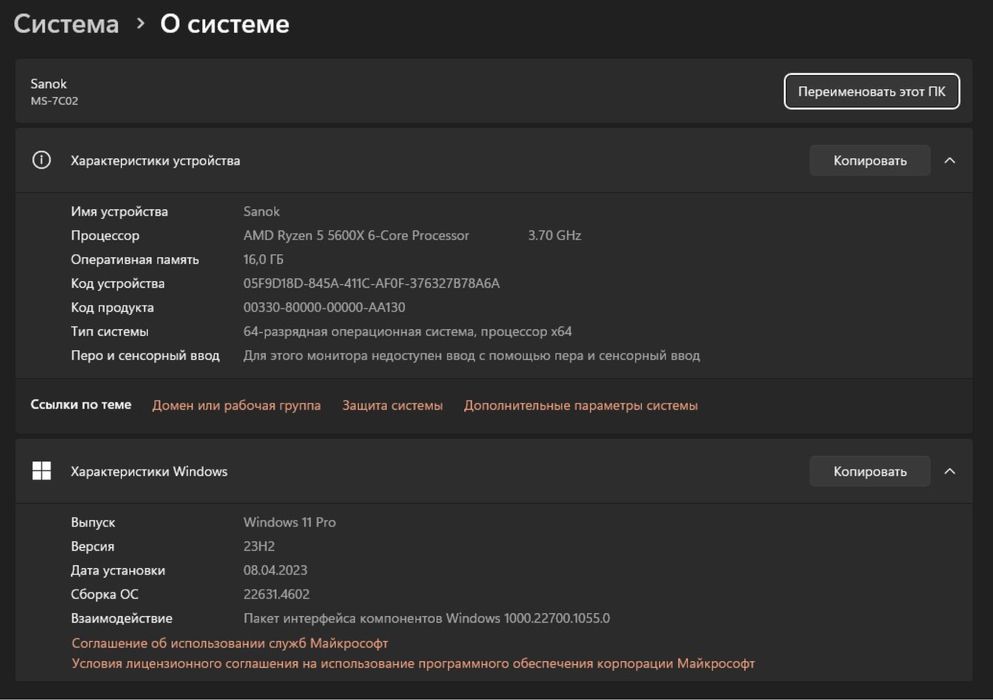Go back to the Система breadcrumb
The image size is (993, 700).
(66, 24)
